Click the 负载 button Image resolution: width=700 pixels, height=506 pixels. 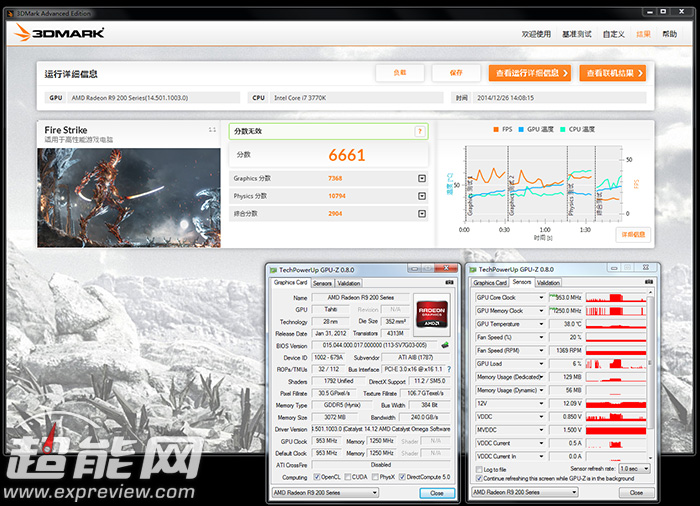(400, 73)
